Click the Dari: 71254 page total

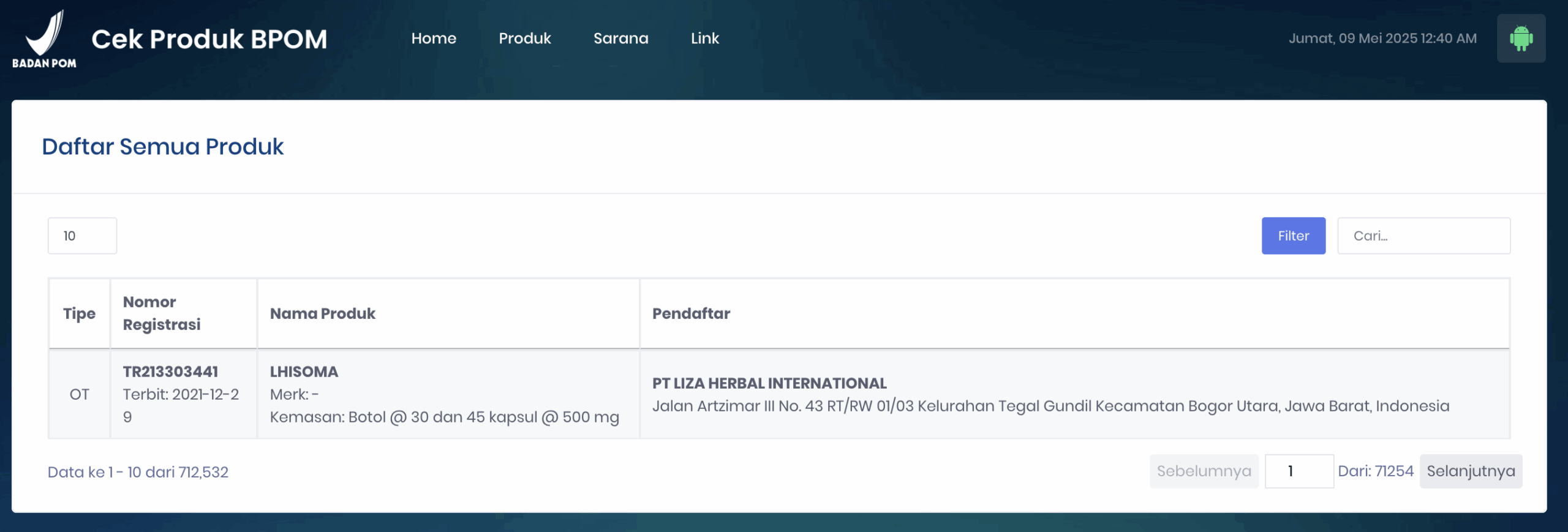point(1376,471)
